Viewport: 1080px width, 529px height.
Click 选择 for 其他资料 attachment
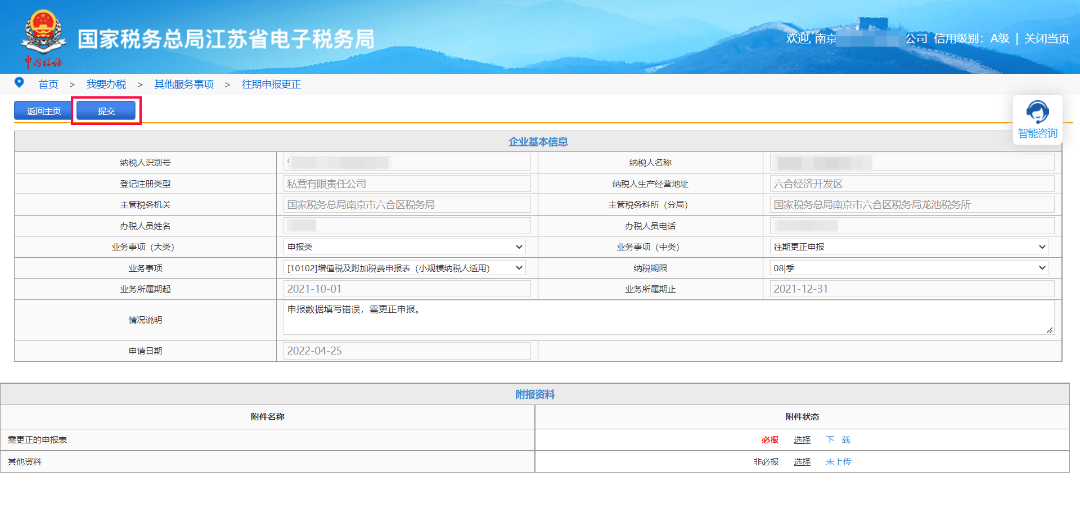pos(802,462)
